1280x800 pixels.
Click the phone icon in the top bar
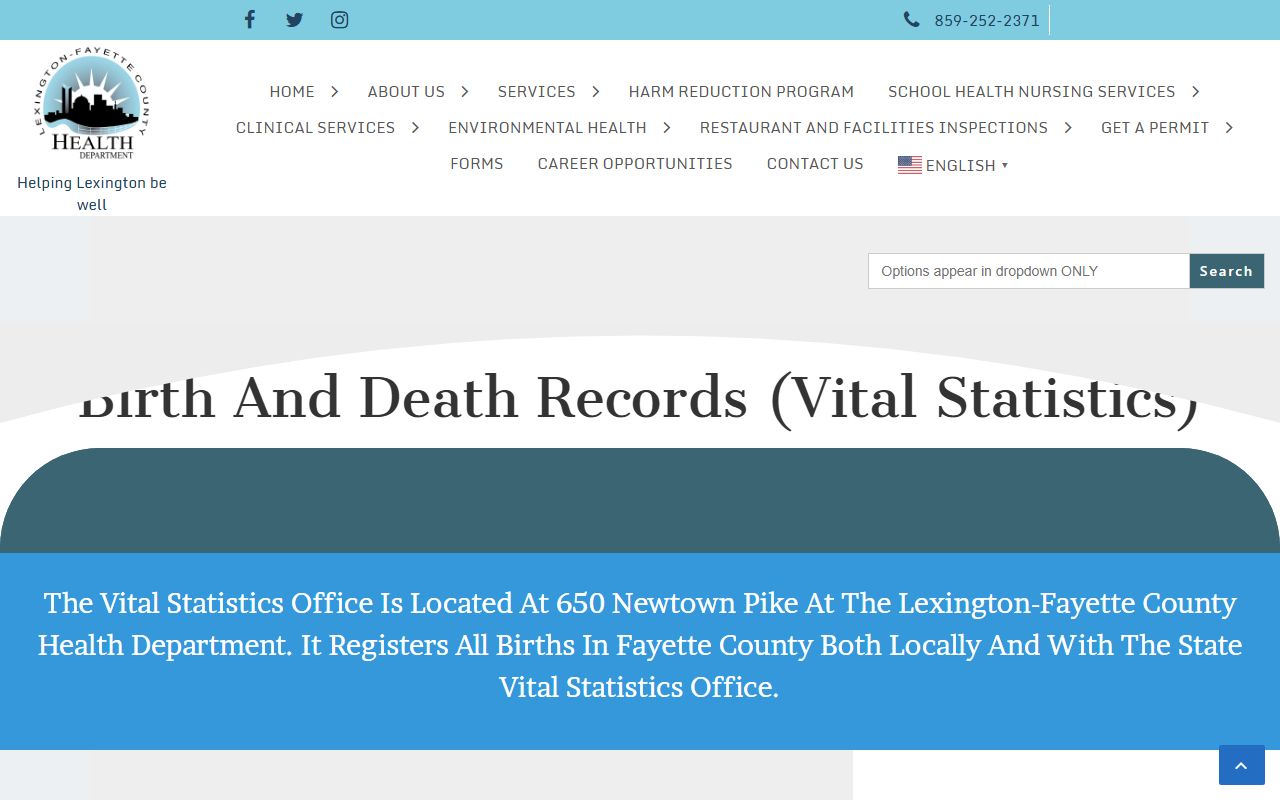click(x=911, y=19)
